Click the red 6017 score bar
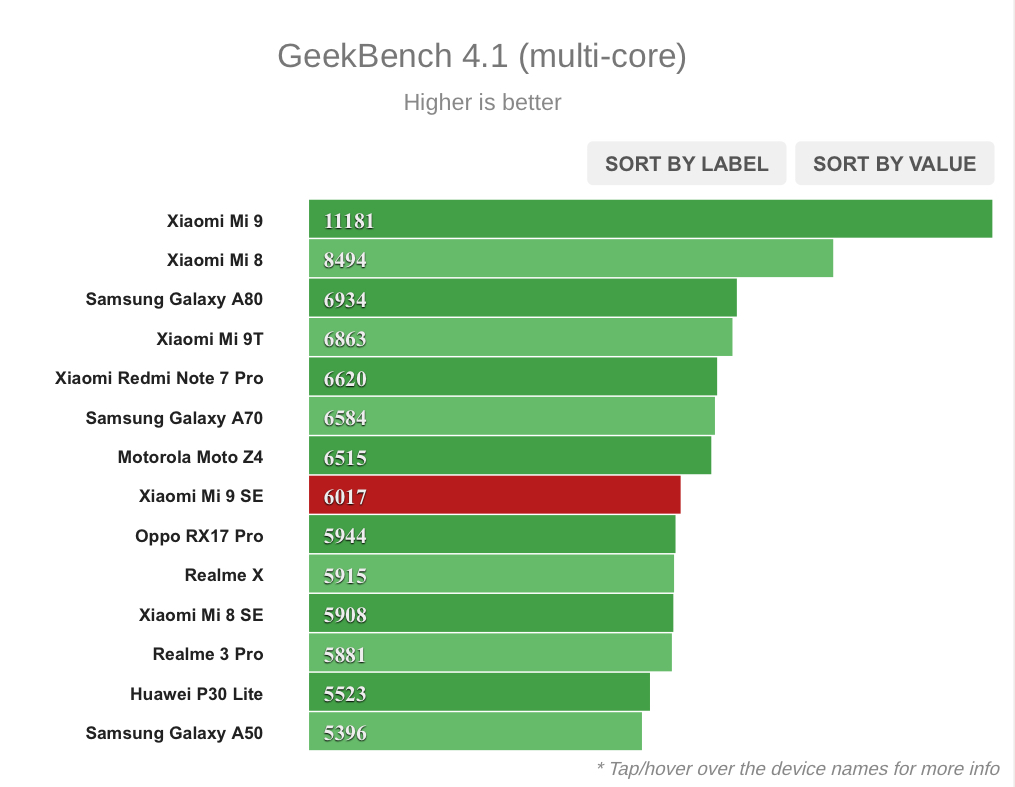The width and height of the screenshot is (1015, 787). click(x=494, y=496)
